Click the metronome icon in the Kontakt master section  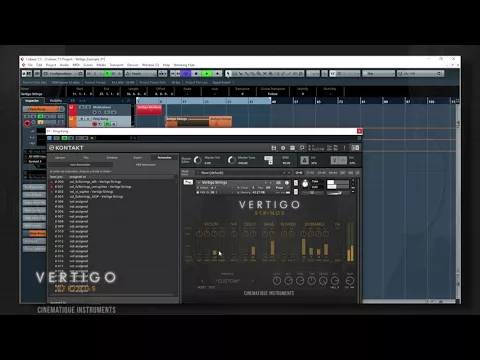pos(304,160)
